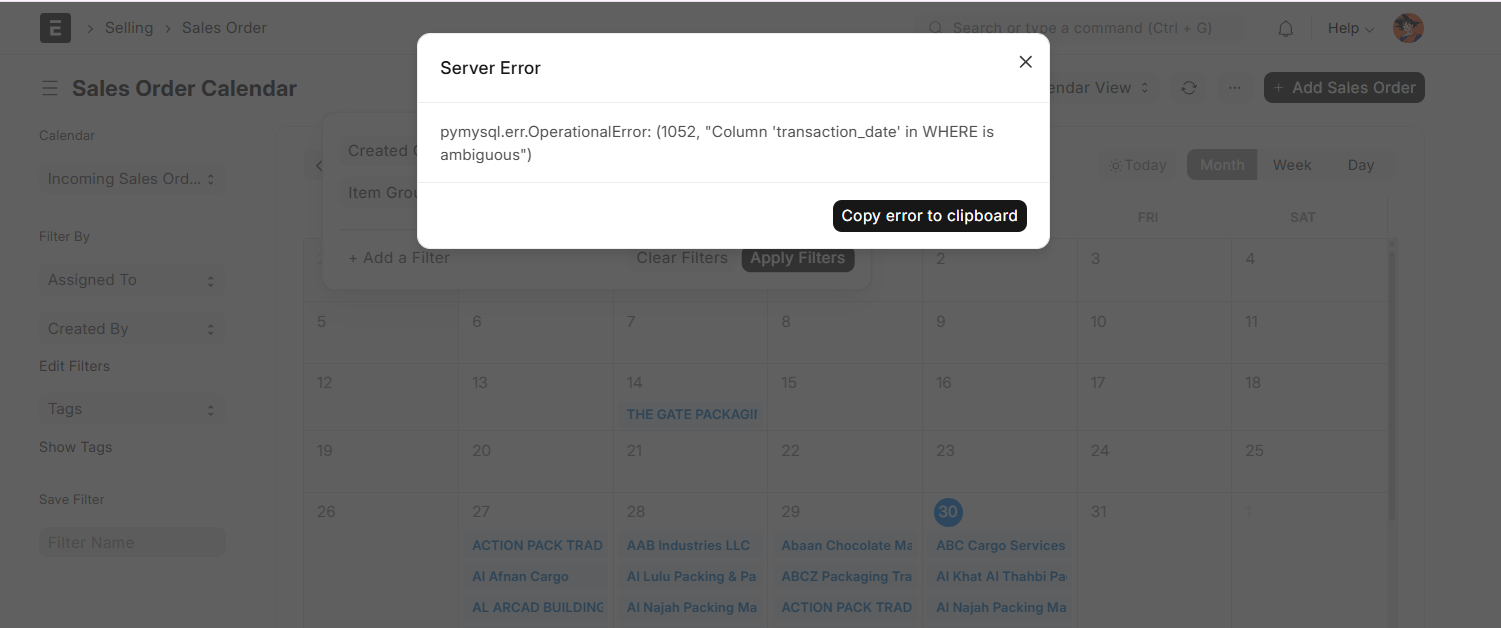Viewport: 1501px width, 628px height.
Task: Switch calendar to Week view
Action: point(1291,165)
